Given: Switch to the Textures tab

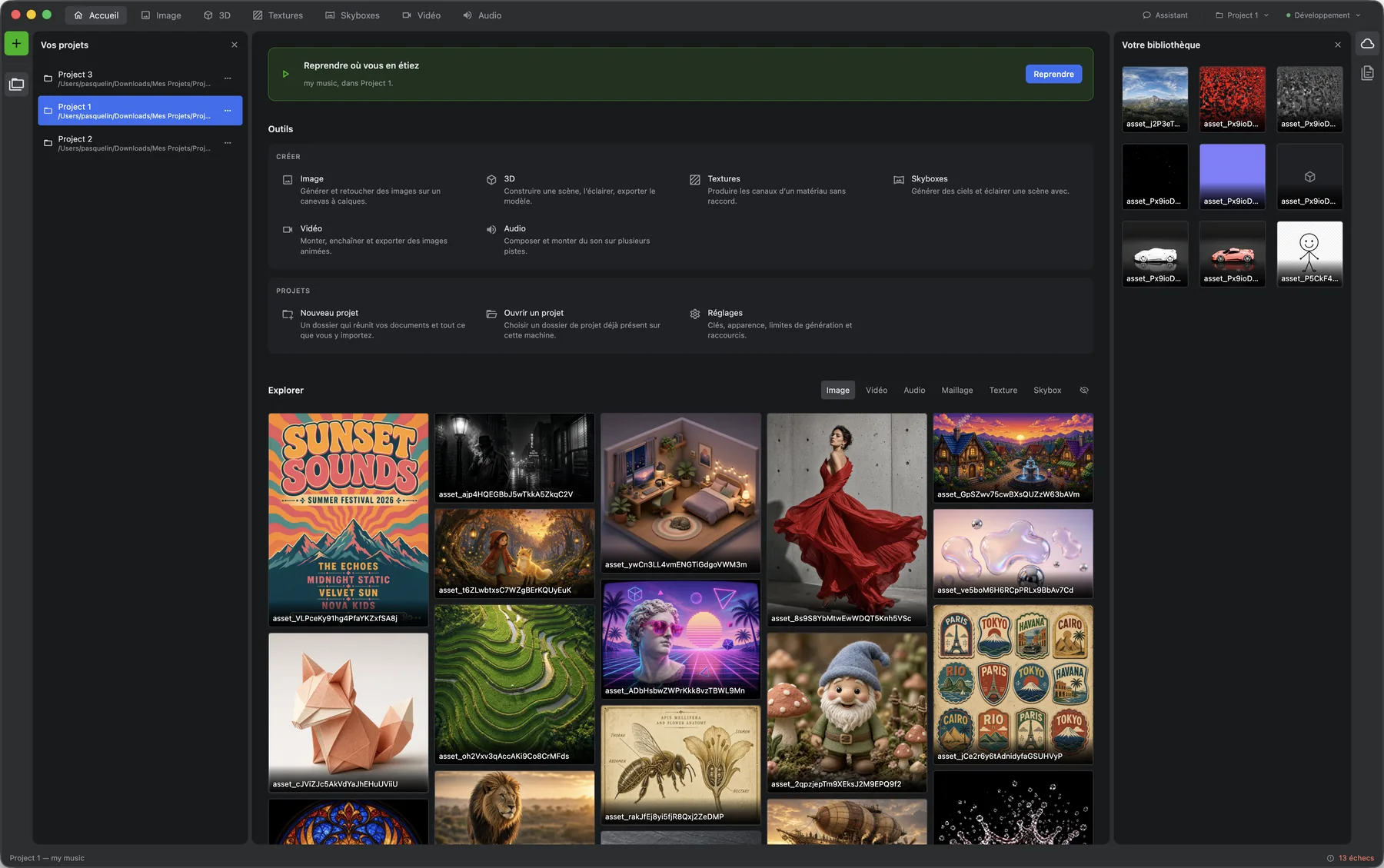Looking at the screenshot, I should [x=278, y=15].
